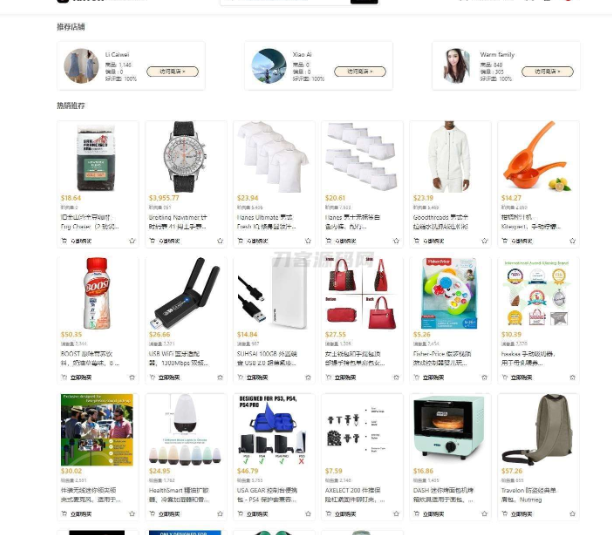Click star icon on Breitling Navitimer watch card

point(220,241)
